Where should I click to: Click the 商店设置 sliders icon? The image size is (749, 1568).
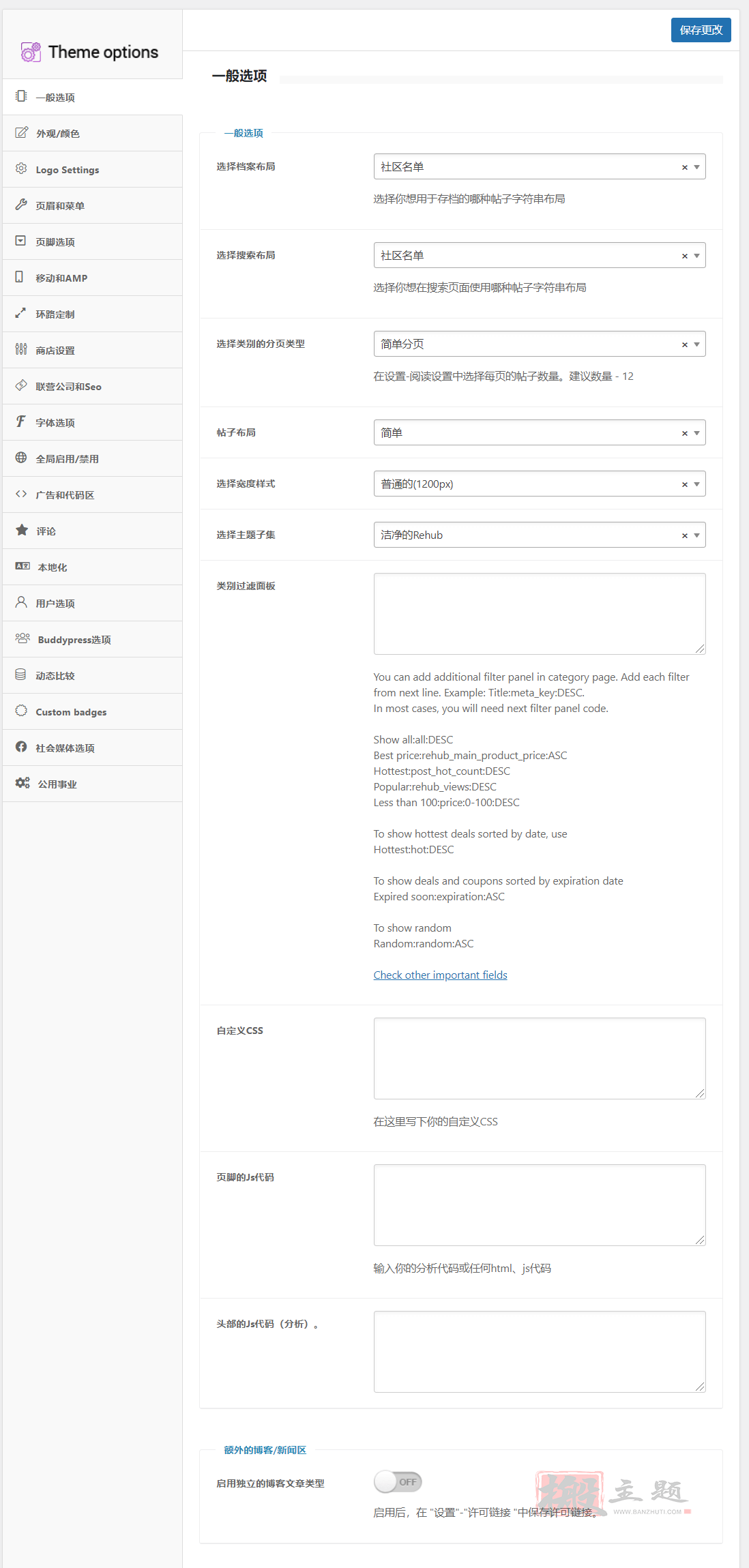21,349
